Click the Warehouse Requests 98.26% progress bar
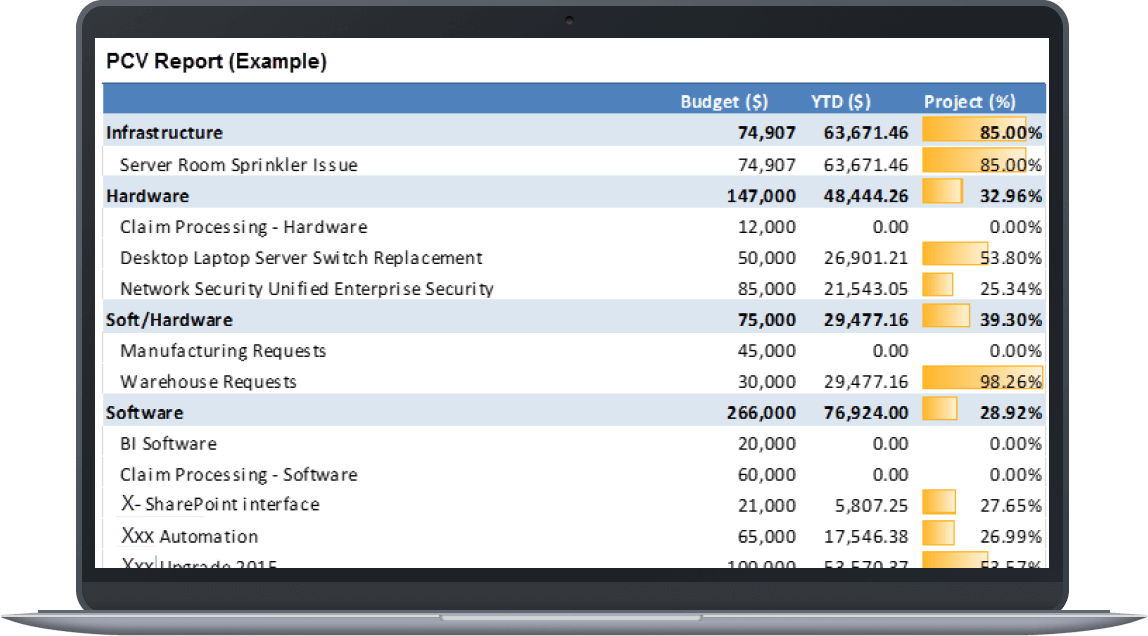Screen dimensions: 1148x636 981,381
